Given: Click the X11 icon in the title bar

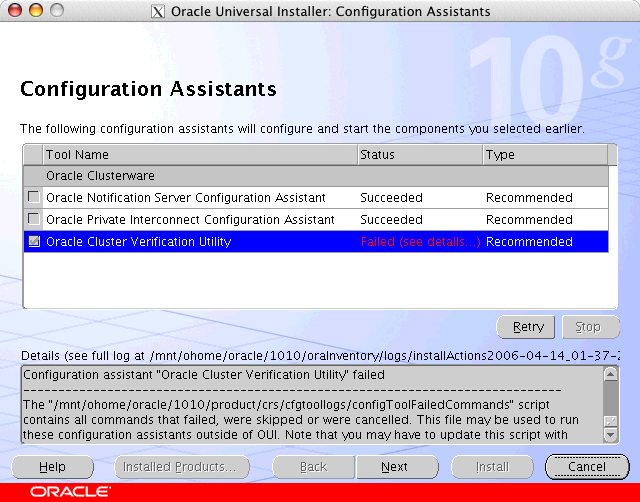Looking at the screenshot, I should click(x=157, y=12).
